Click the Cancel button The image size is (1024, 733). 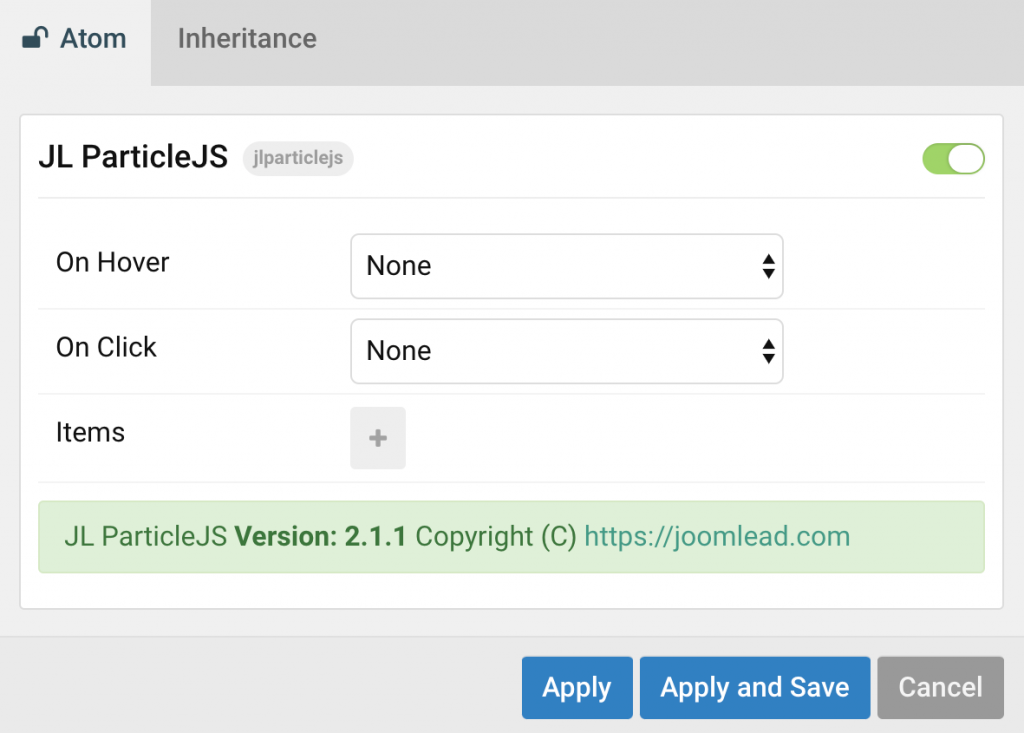[940, 687]
